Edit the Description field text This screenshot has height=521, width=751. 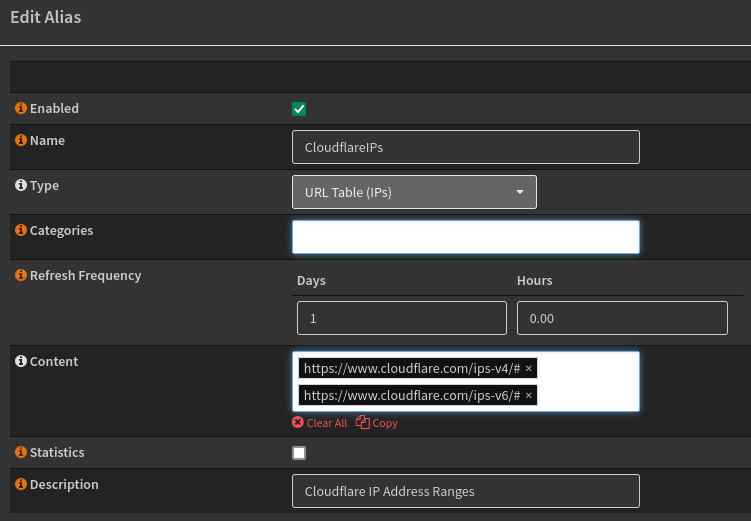coord(466,491)
